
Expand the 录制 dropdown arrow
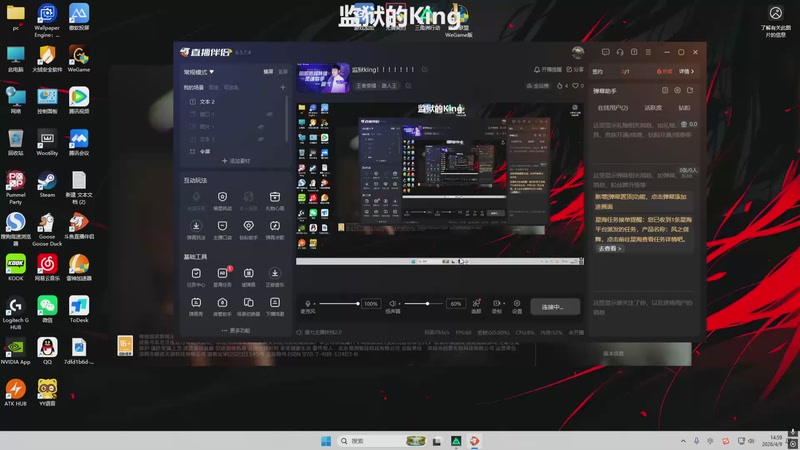pos(504,304)
